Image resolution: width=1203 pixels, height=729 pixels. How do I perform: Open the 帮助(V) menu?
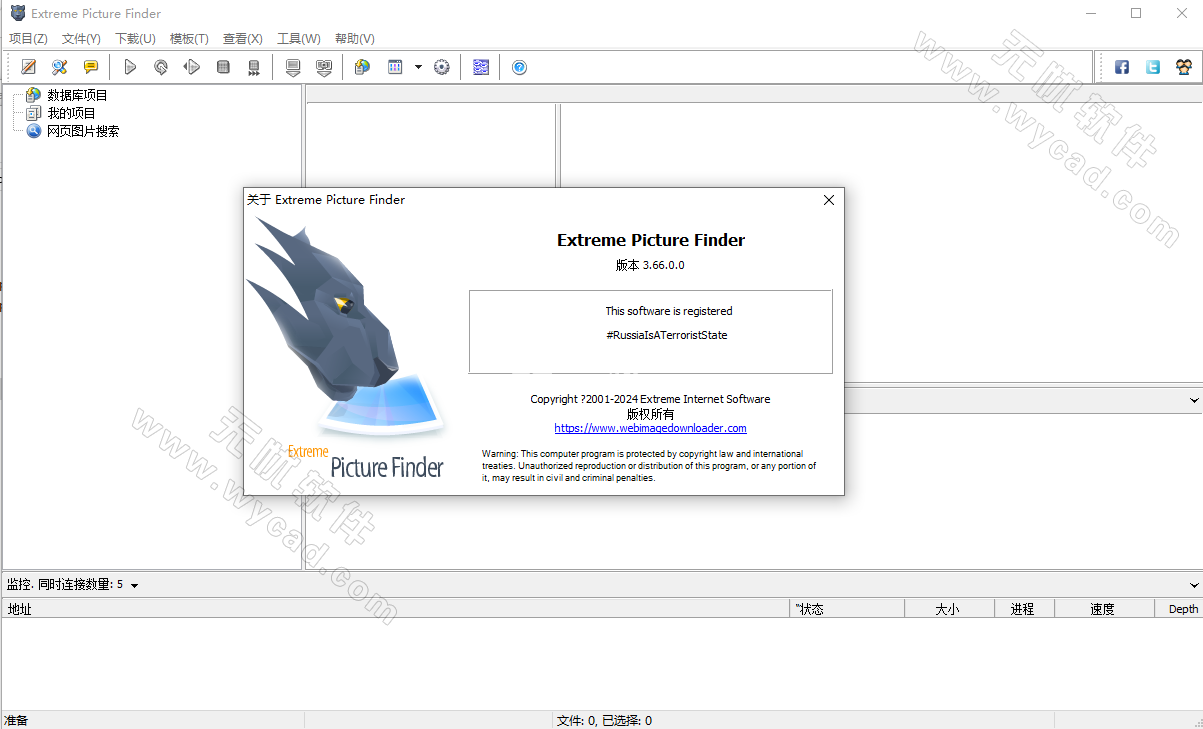click(354, 38)
